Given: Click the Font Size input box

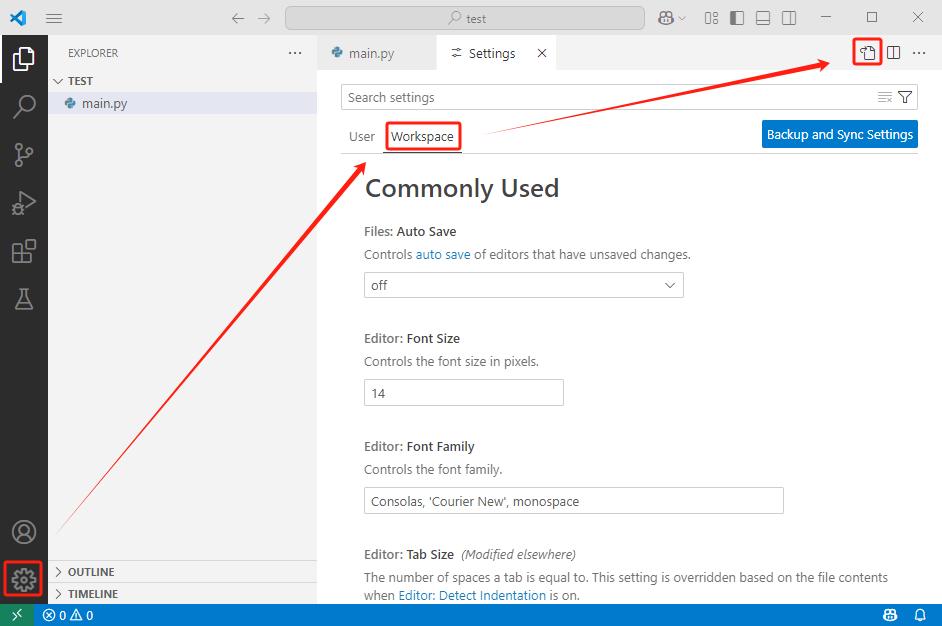Looking at the screenshot, I should [x=463, y=393].
